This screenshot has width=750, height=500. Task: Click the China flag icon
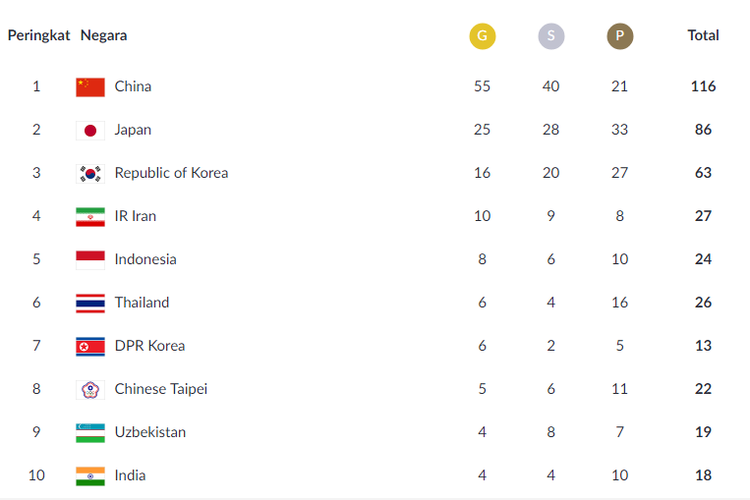tap(90, 87)
